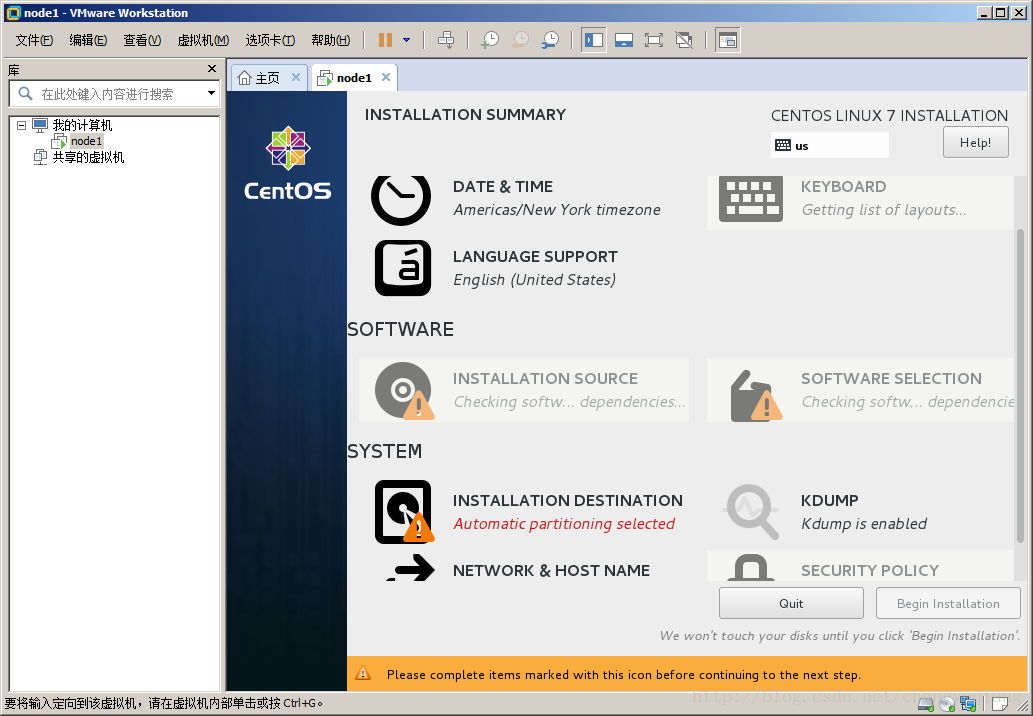Take a snapshot of this virtual machine
The image size is (1033, 716).
(489, 40)
